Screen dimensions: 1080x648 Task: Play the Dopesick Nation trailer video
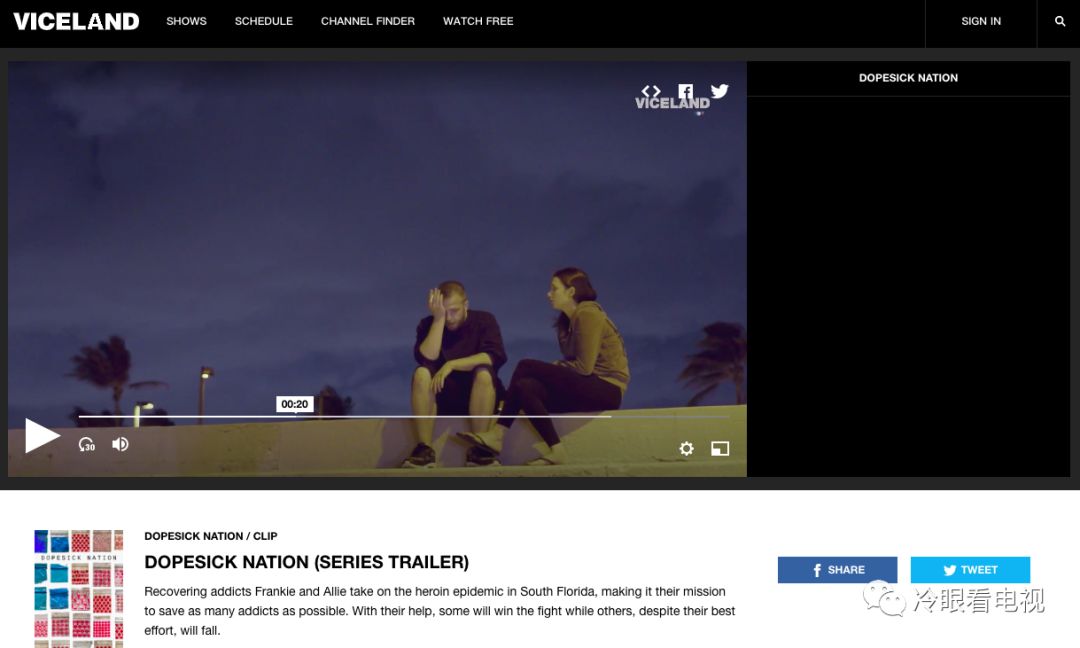coord(42,436)
